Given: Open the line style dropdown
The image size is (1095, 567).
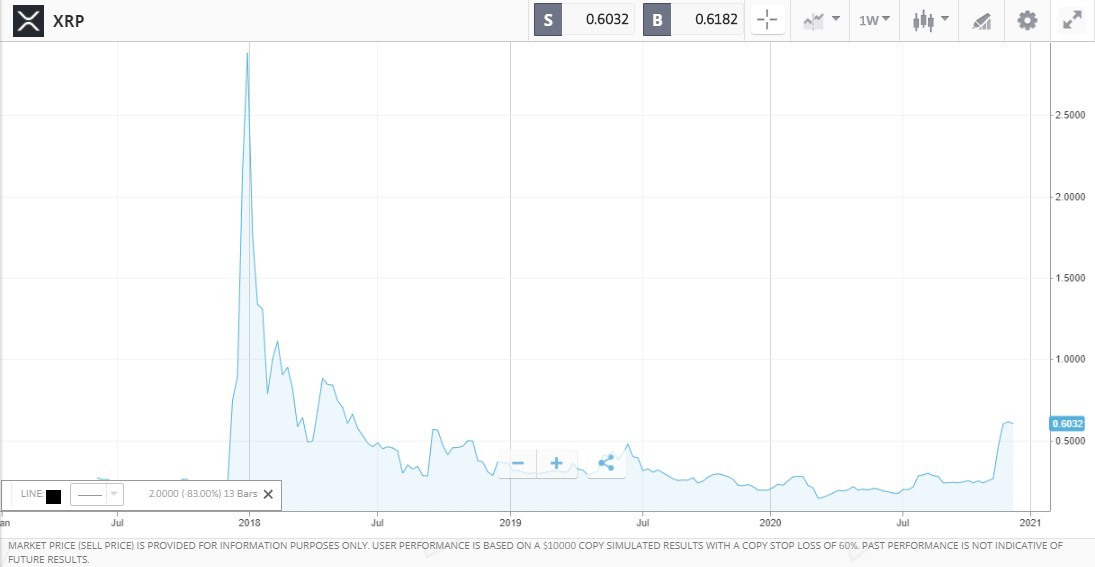Looking at the screenshot, I should pos(97,494).
